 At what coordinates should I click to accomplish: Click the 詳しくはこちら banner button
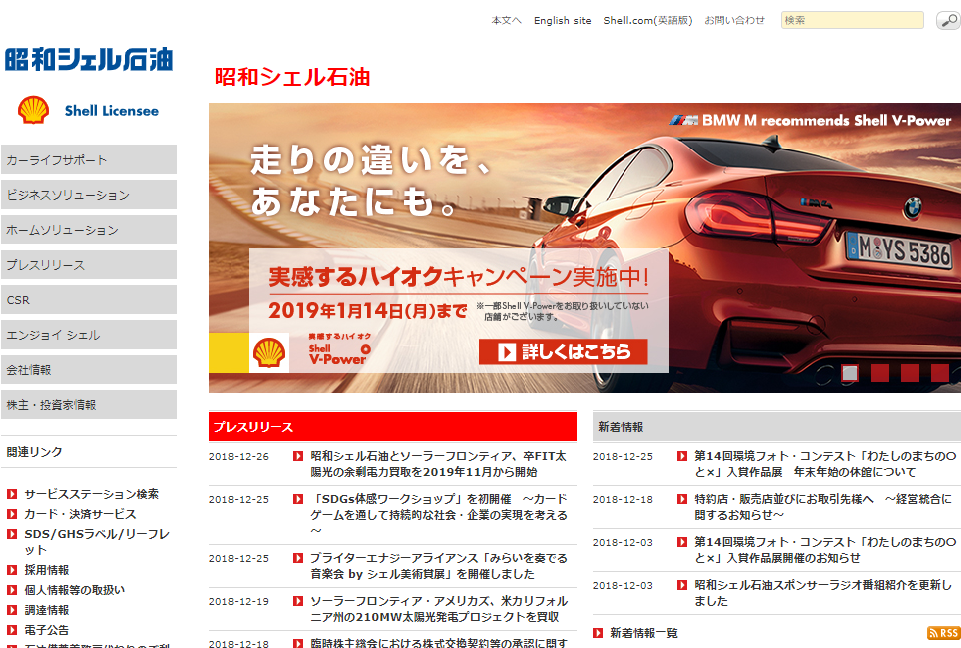(x=563, y=352)
